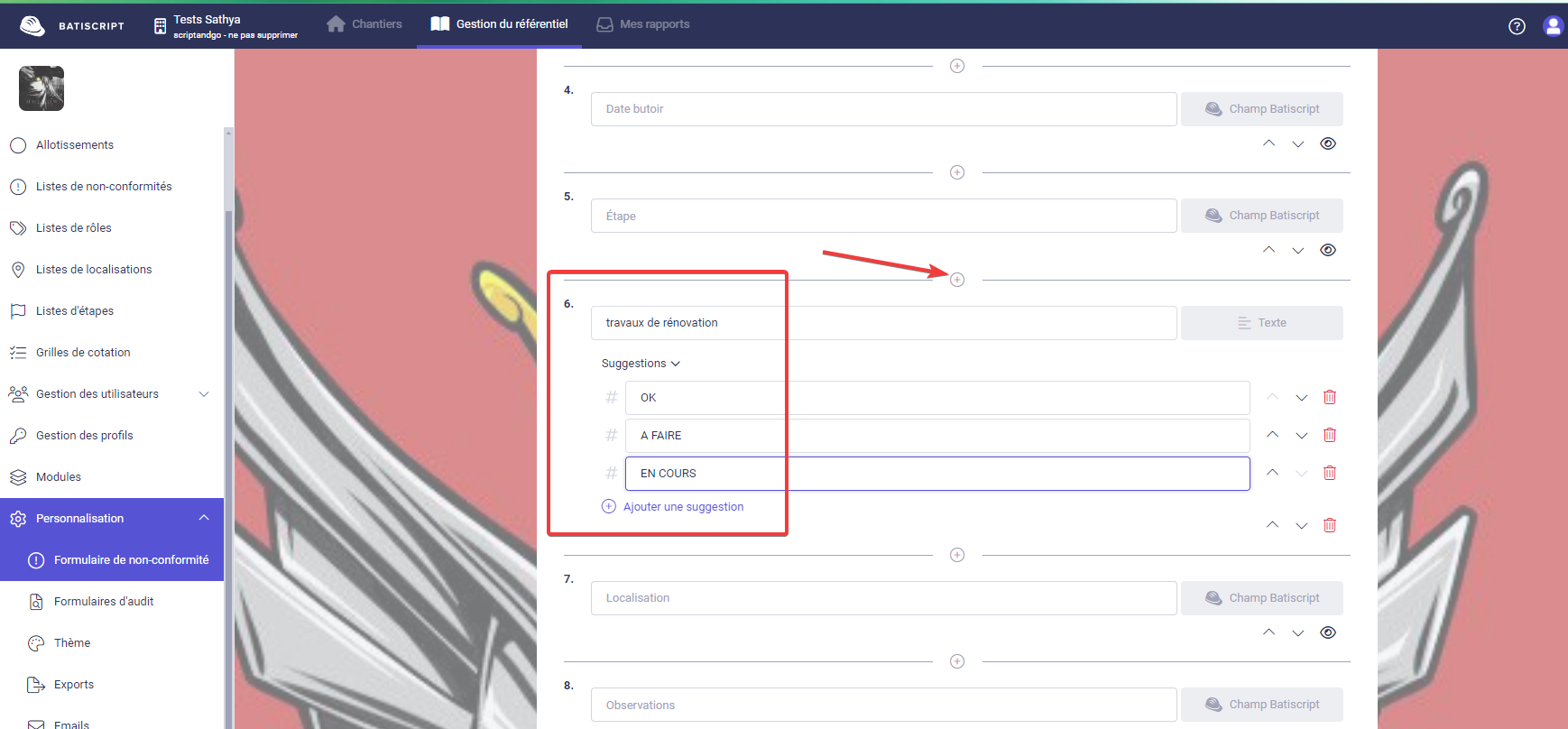This screenshot has height=729, width=1568.
Task: Delete the EN COURS suggestion
Action: pos(1330,473)
